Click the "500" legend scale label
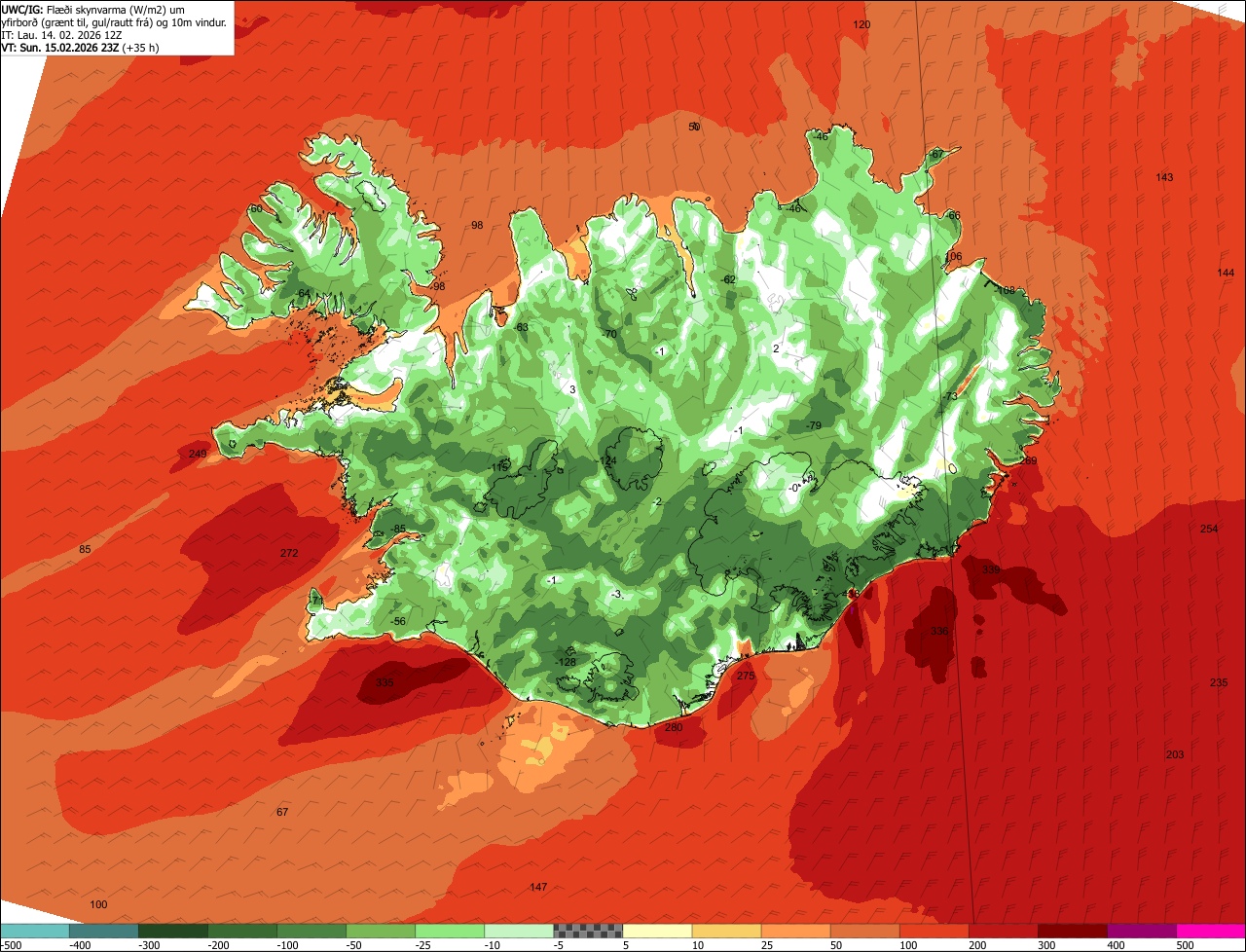This screenshot has width=1246, height=952. click(1186, 945)
